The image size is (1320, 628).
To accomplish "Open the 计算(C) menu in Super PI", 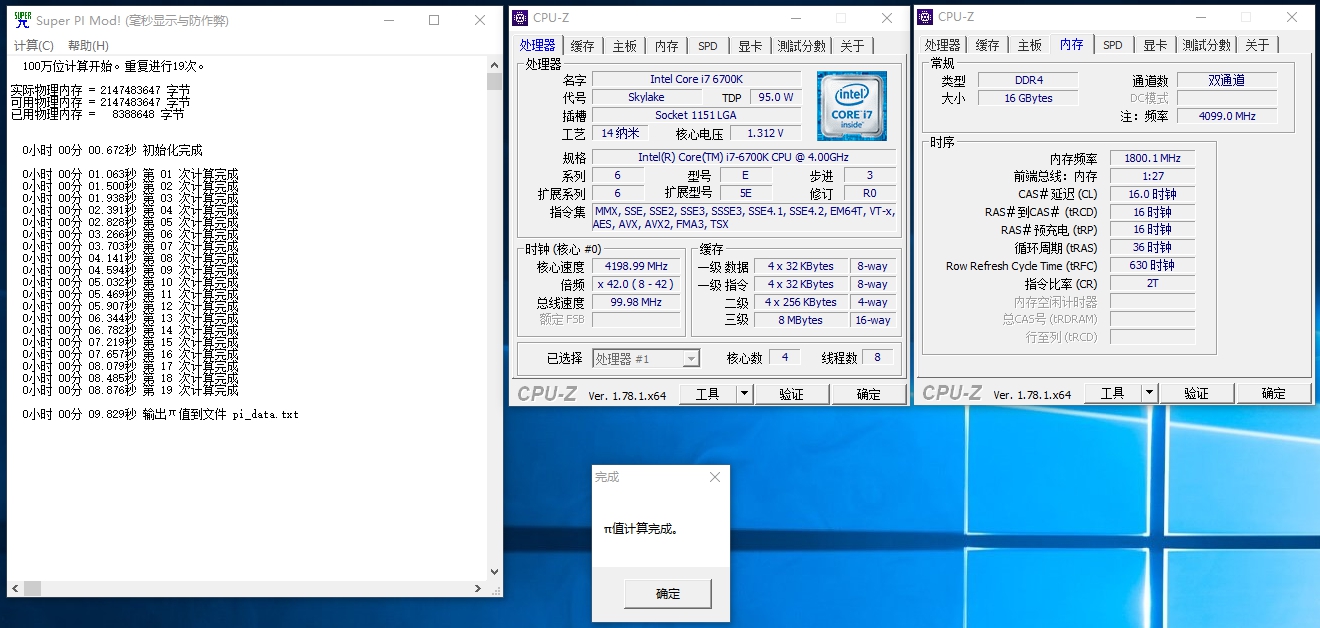I will pyautogui.click(x=33, y=44).
